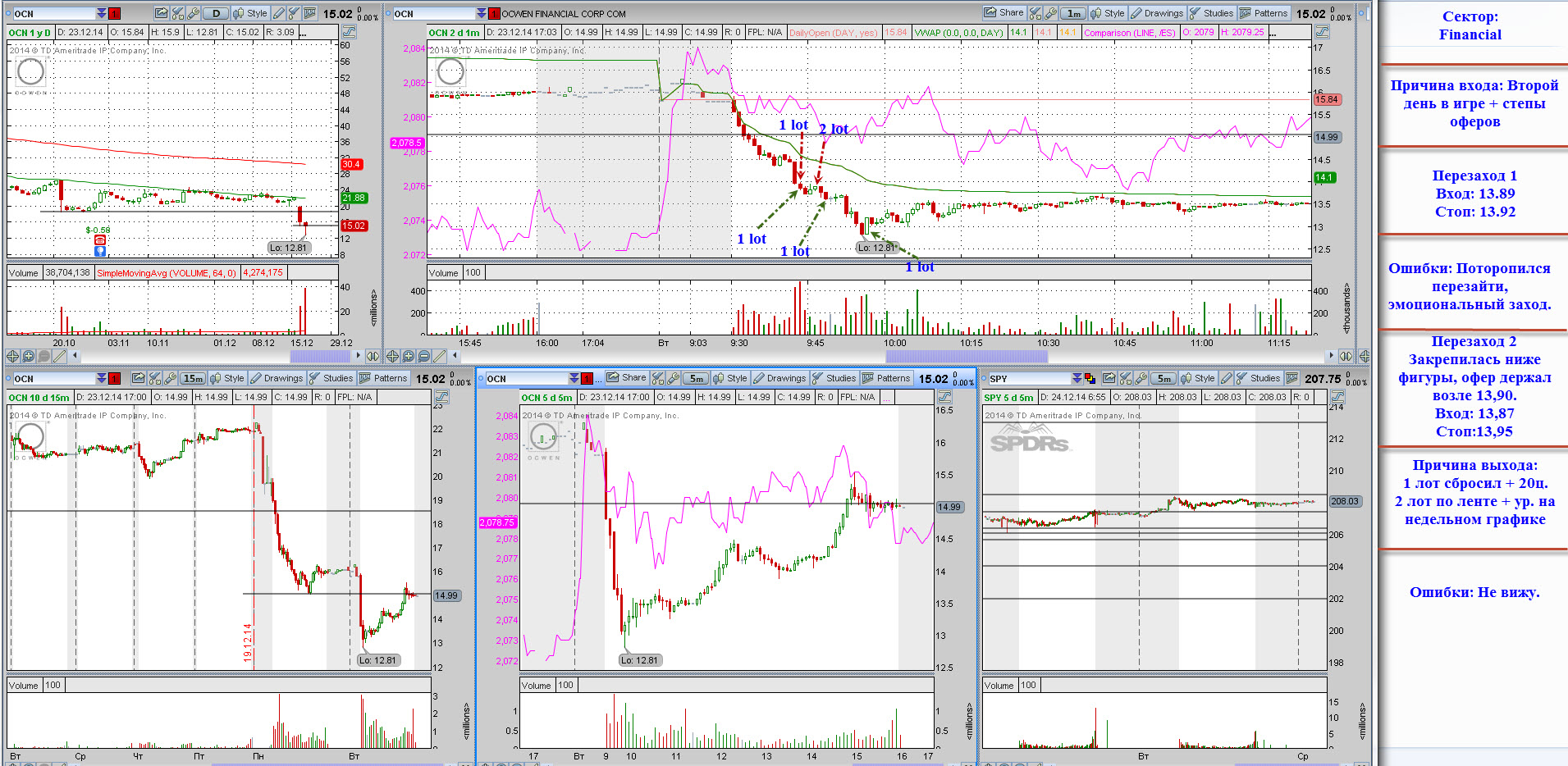1568x766 pixels.
Task: Click Share button in OCN 5m chart
Action: tap(627, 378)
